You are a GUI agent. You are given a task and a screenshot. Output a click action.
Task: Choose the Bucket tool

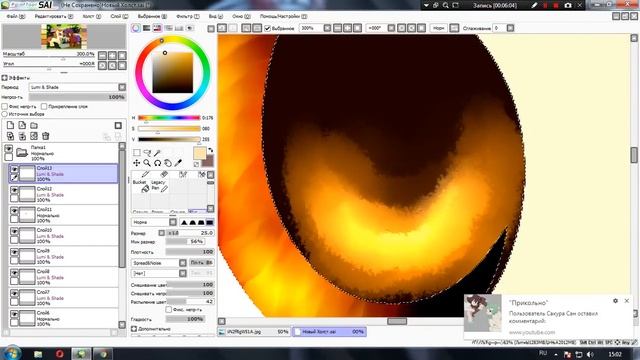[x=140, y=185]
